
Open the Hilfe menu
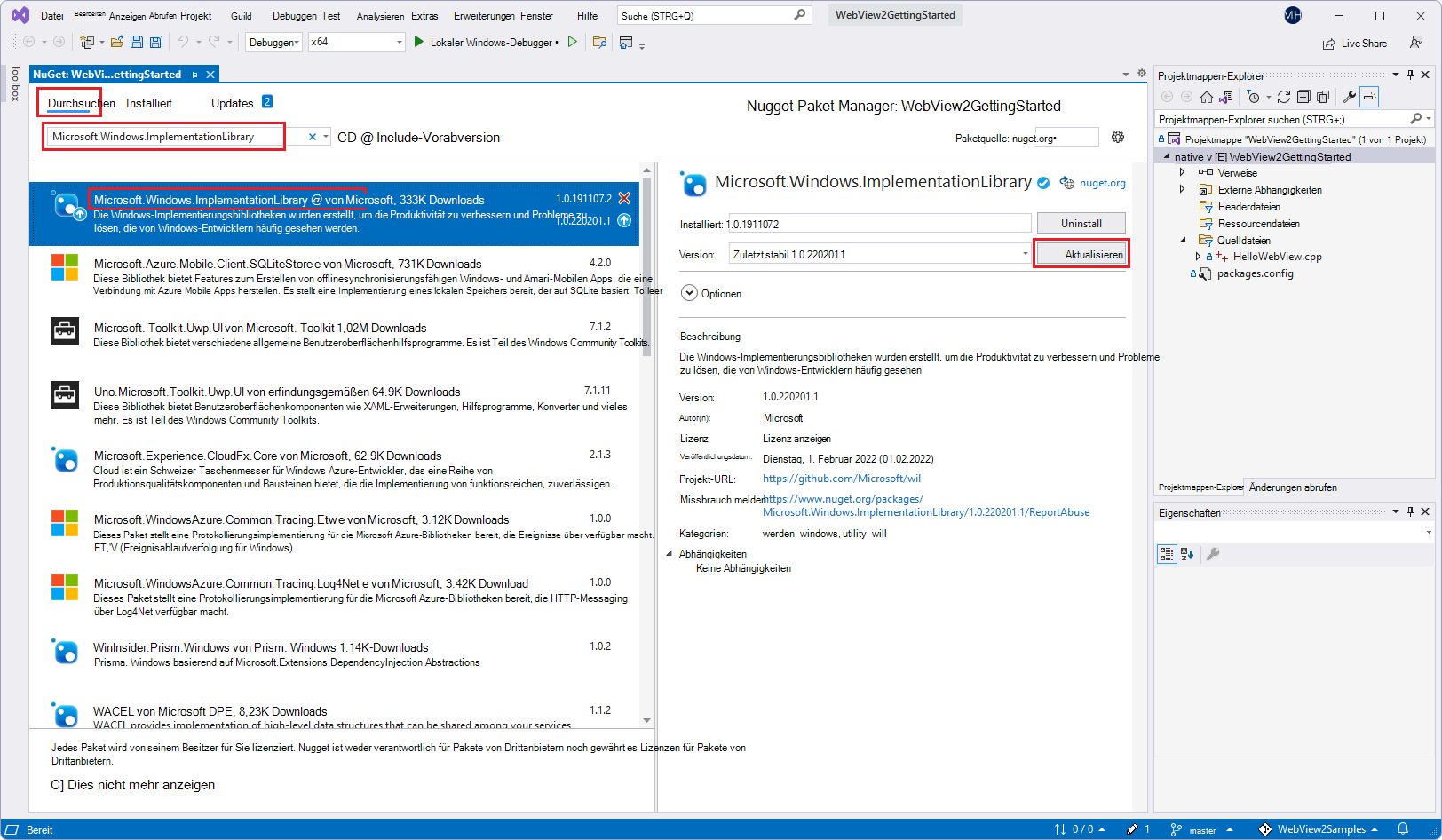(587, 16)
